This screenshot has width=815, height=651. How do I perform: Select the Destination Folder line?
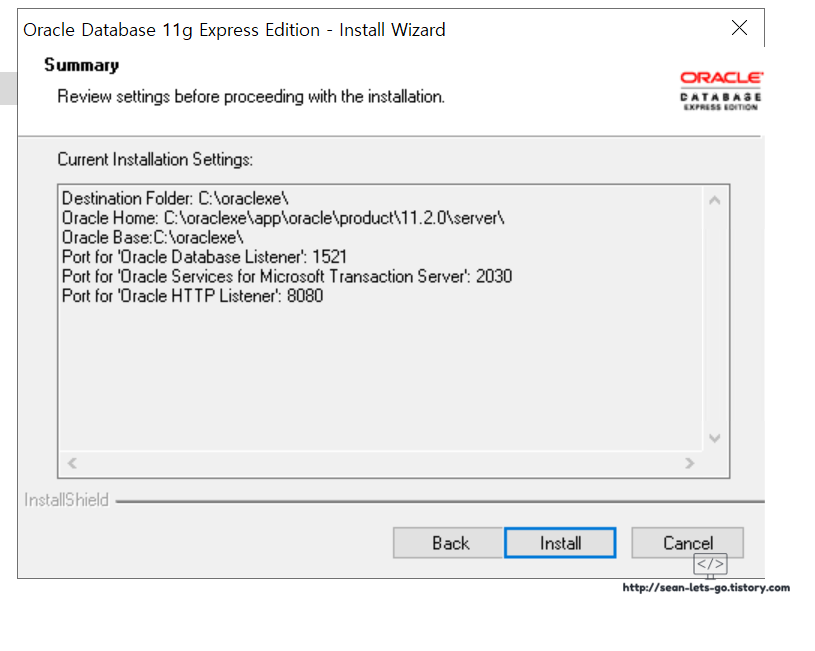(175, 198)
